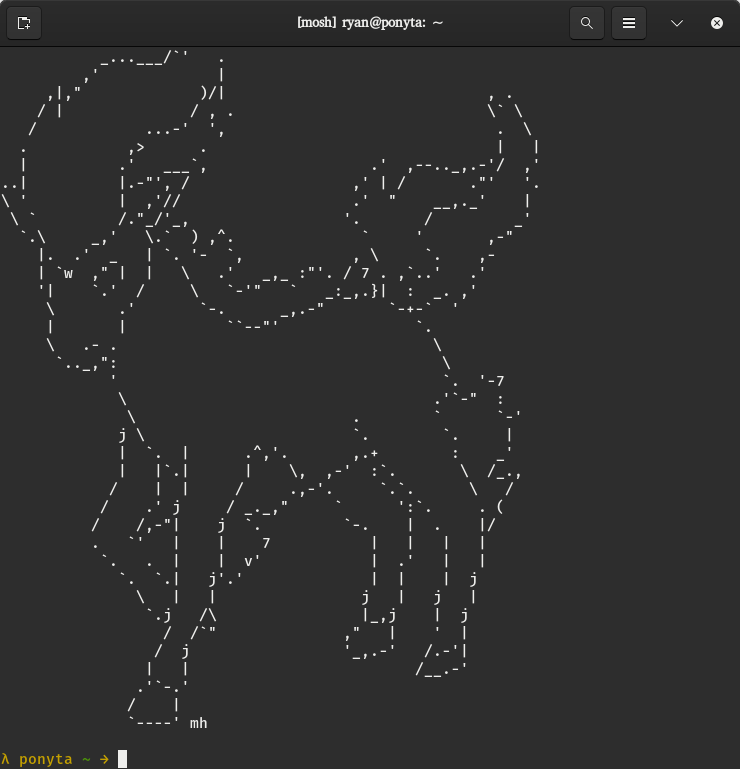Screen dimensions: 740x769
Task: Click the "ponyta" hostname in the prompt
Action: [x=45, y=758]
